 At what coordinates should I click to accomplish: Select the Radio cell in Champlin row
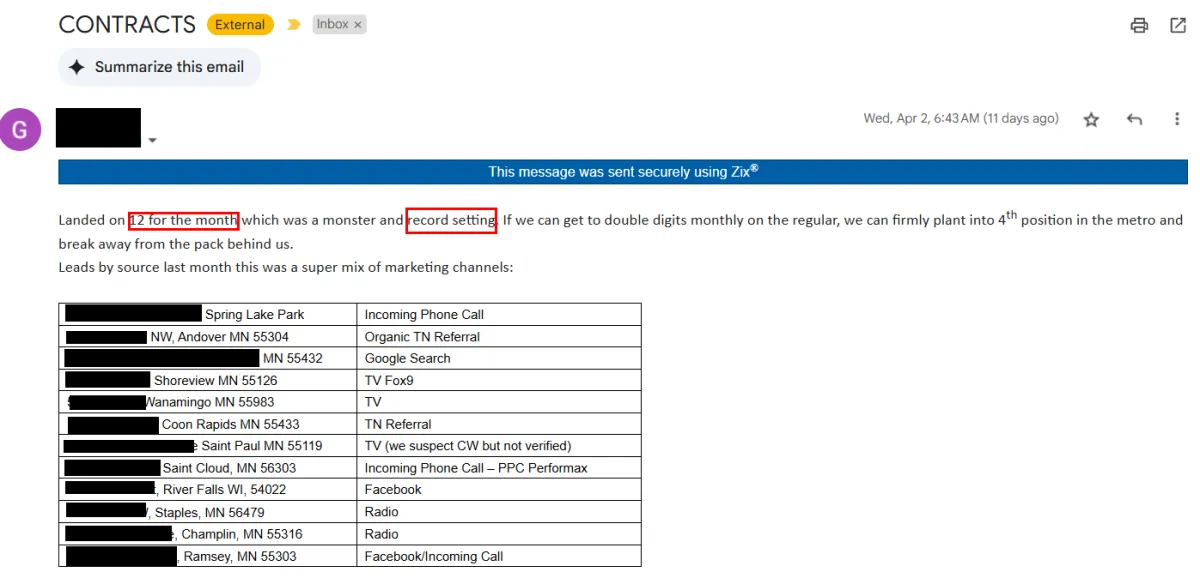pos(499,534)
